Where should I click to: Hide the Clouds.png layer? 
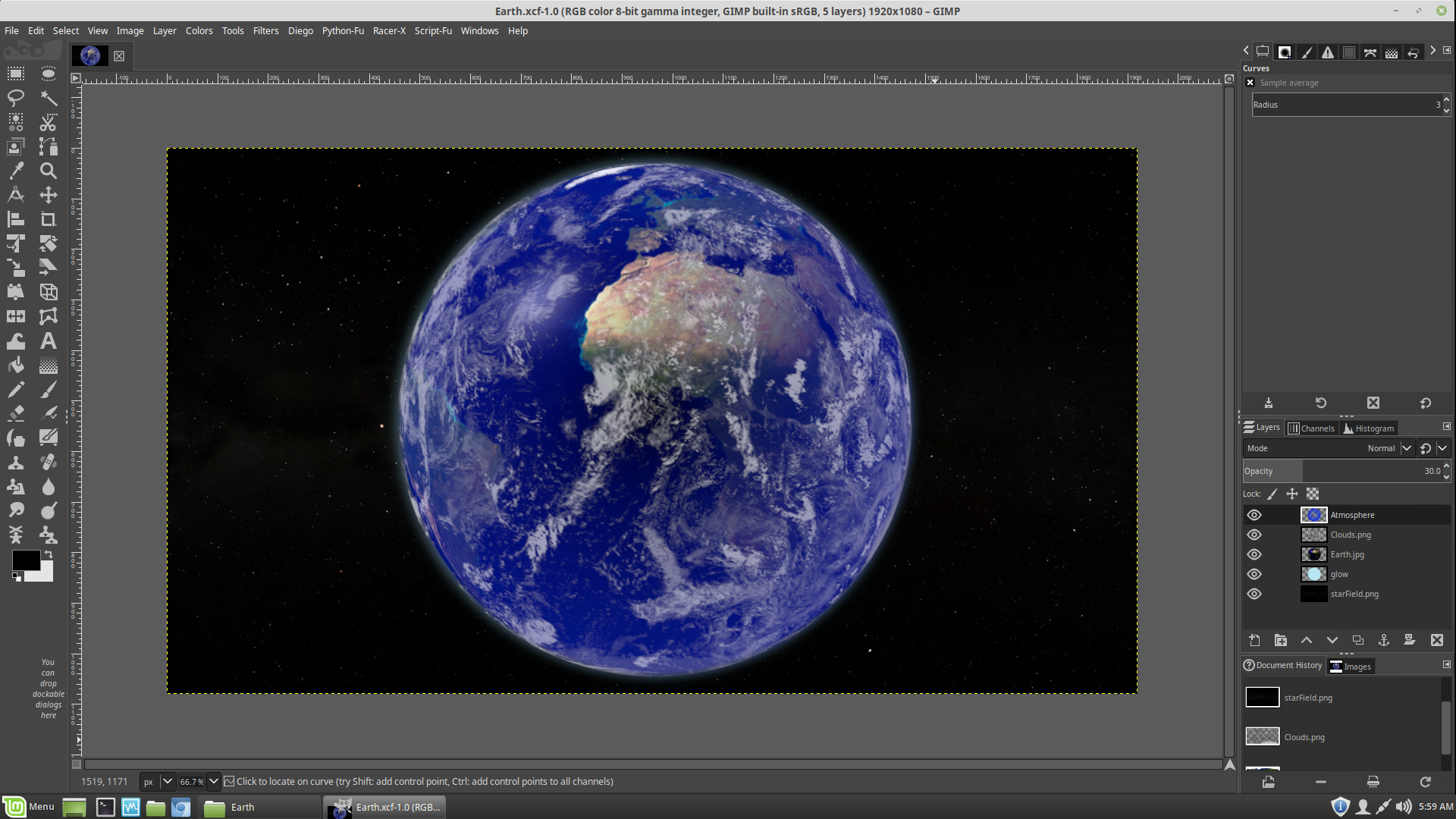(x=1254, y=535)
